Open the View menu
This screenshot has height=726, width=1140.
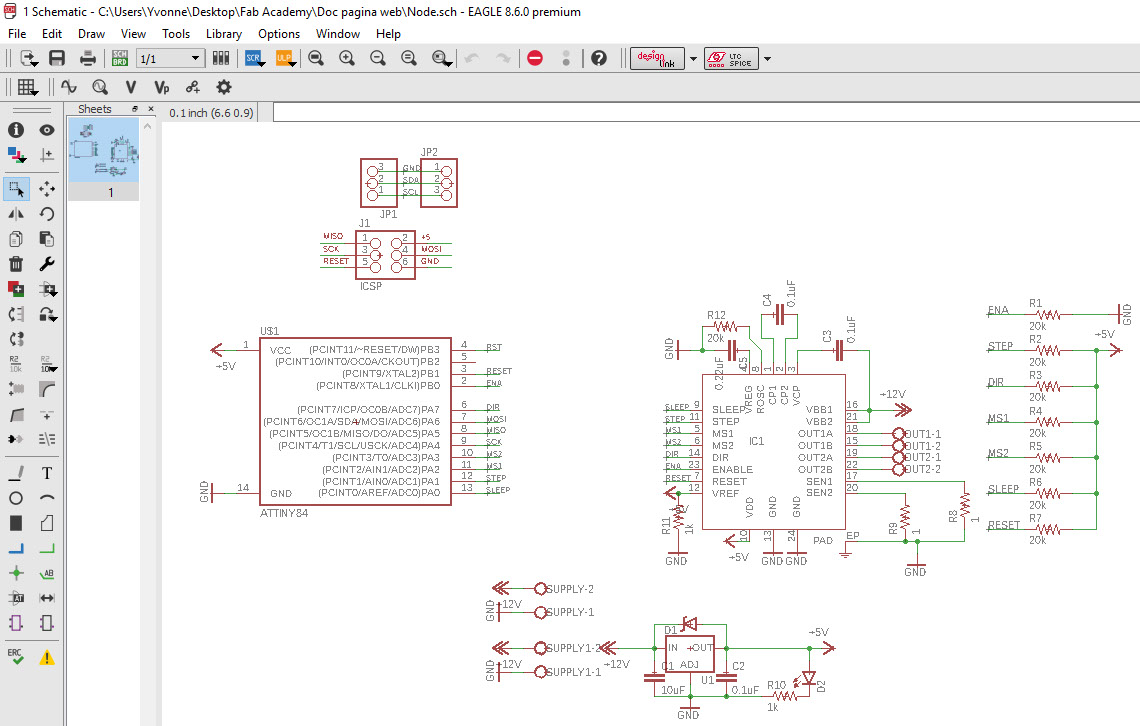[133, 33]
